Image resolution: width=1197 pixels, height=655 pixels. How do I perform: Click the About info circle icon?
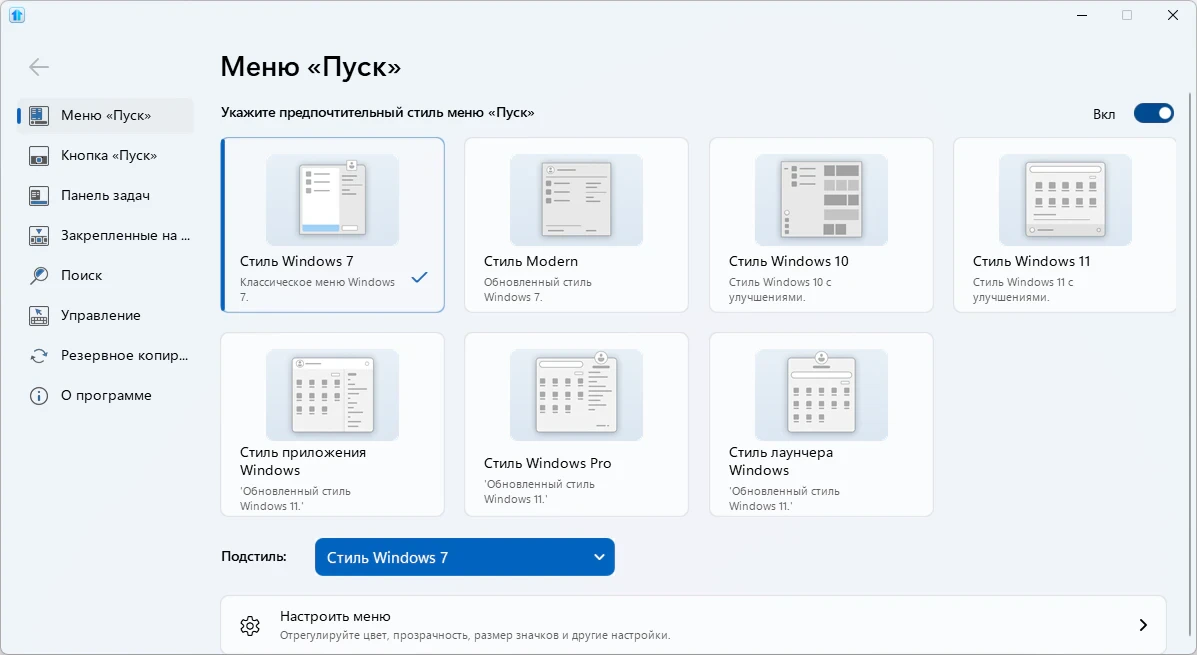39,395
